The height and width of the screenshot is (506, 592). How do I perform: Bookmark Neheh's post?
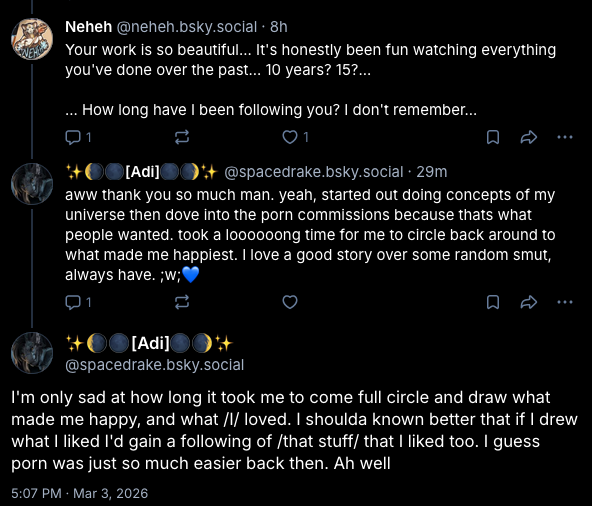point(493,137)
